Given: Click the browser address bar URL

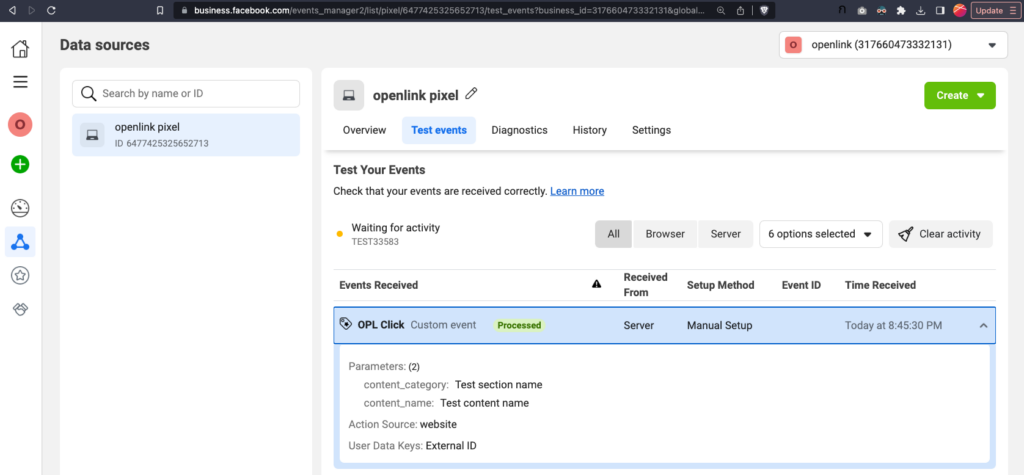Looking at the screenshot, I should pos(449,10).
